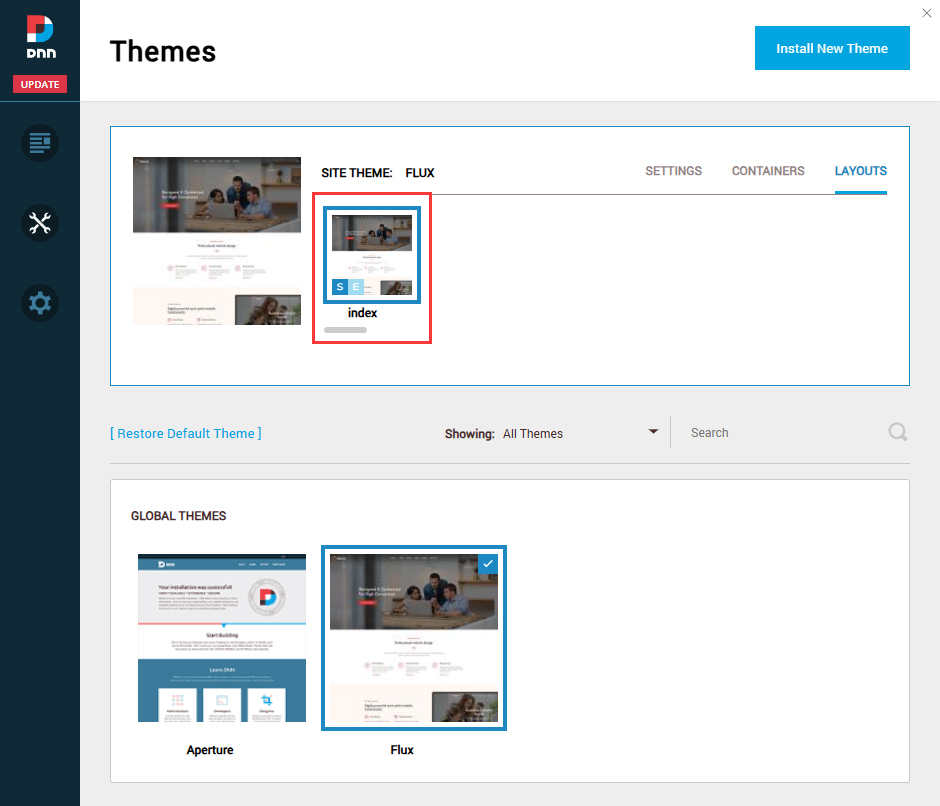Switch to the Settings tab
The height and width of the screenshot is (806, 940).
point(673,171)
